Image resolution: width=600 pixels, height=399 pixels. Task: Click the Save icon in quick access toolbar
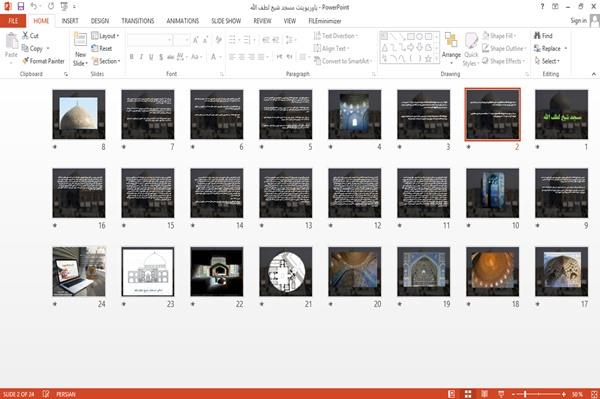[x=21, y=7]
